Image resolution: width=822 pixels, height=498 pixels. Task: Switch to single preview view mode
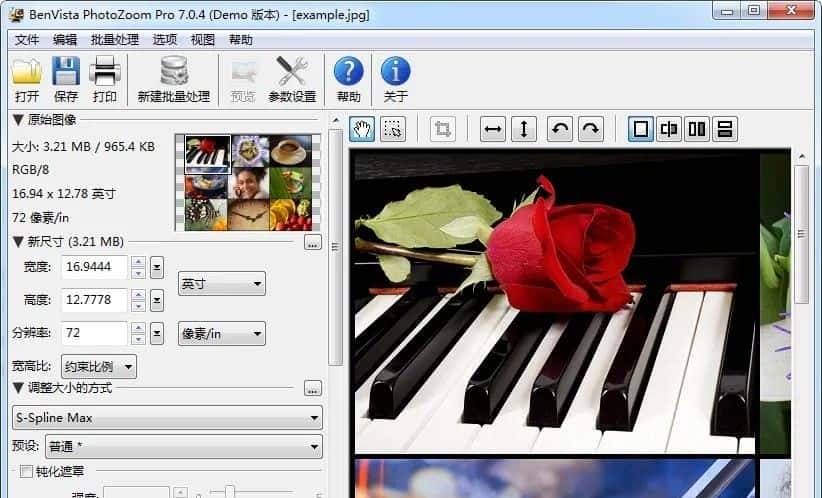click(641, 129)
